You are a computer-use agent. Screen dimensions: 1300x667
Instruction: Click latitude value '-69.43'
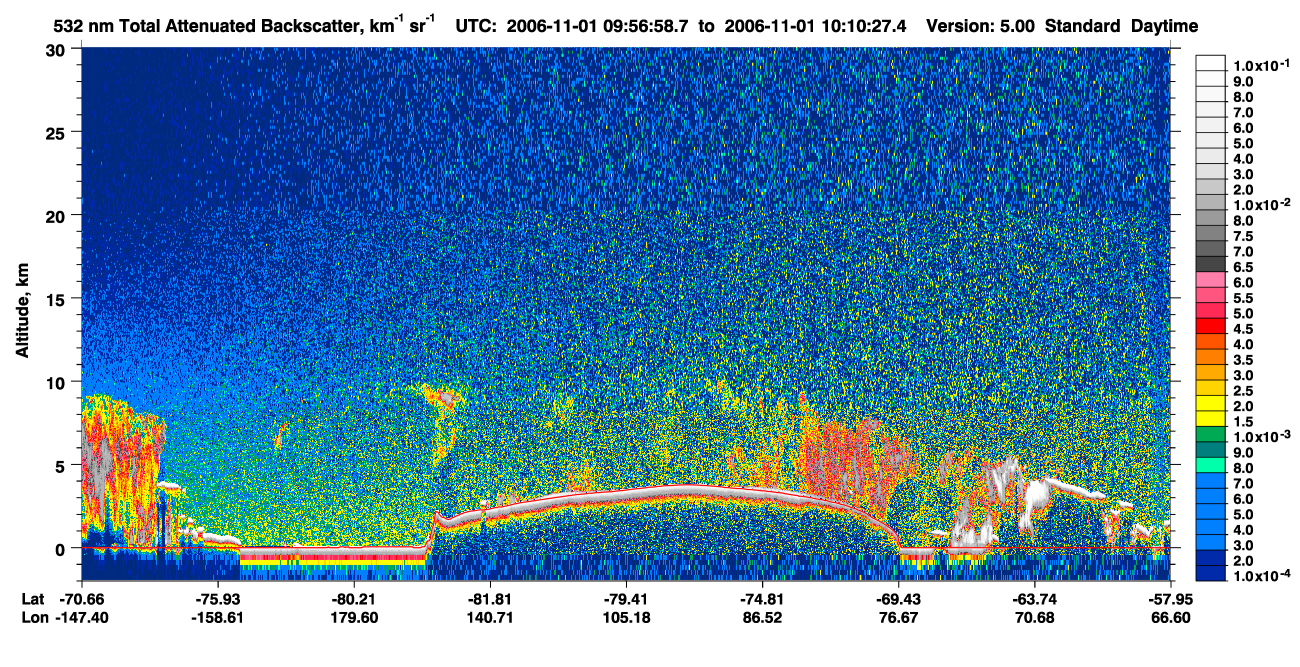coord(898,599)
